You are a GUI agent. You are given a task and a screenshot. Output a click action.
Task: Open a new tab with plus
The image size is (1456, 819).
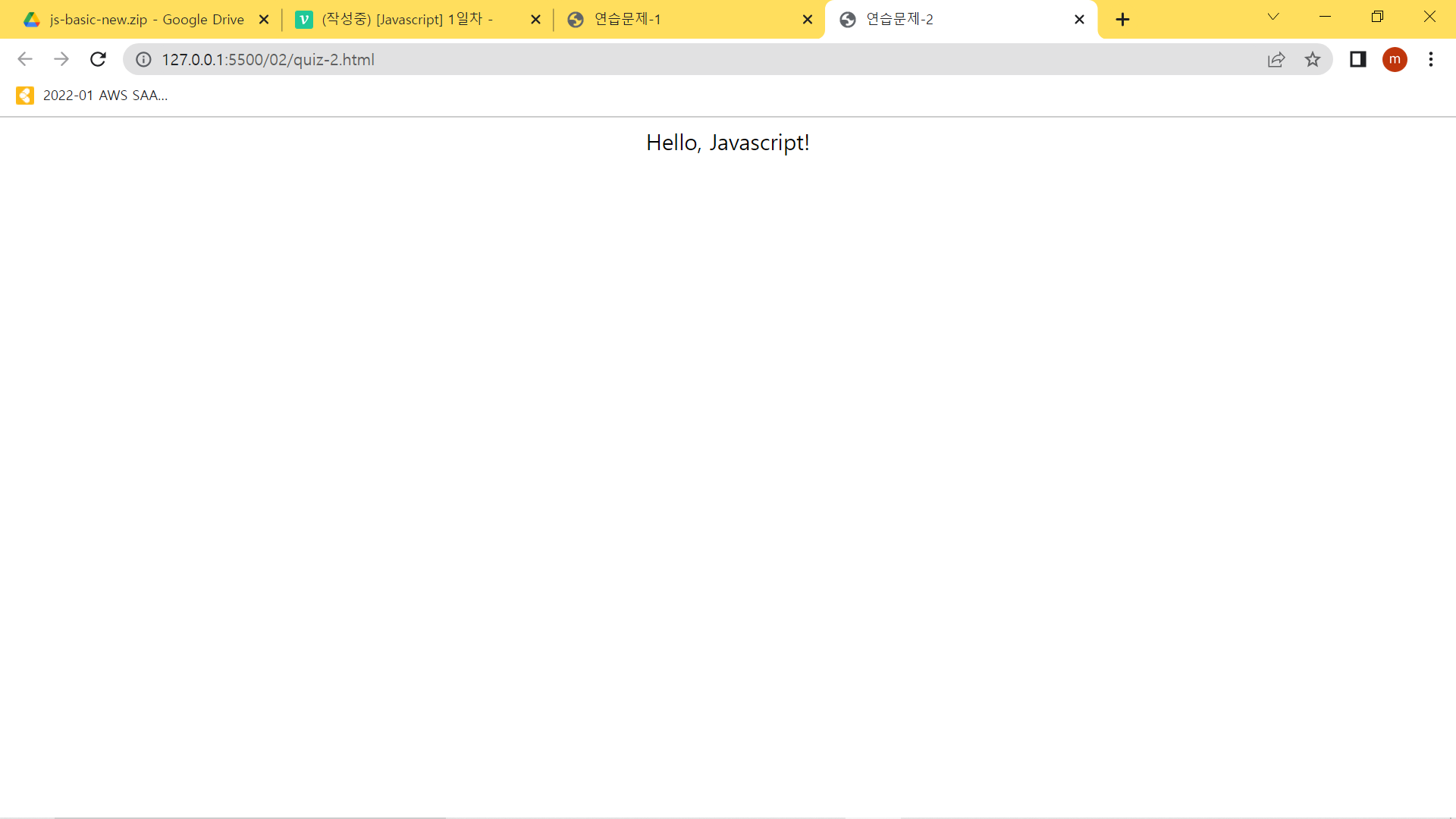[1123, 20]
